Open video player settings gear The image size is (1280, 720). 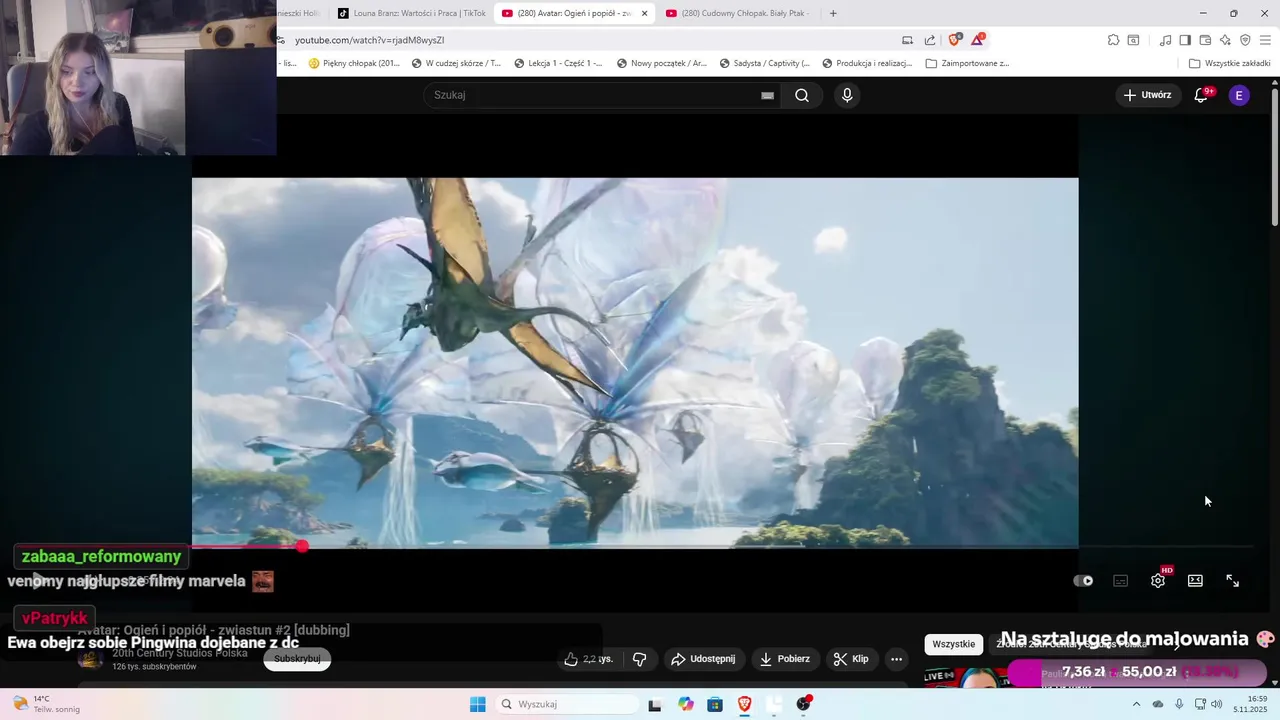[1158, 581]
